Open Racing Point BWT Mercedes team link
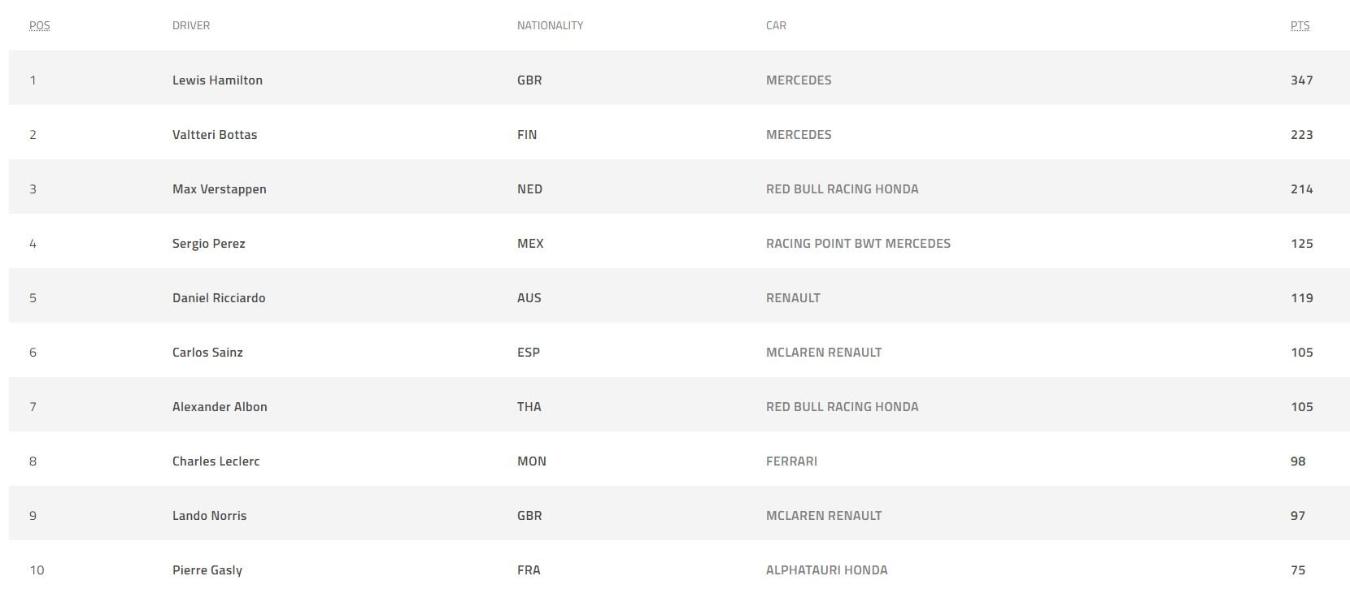Viewport: 1350px width, 589px height. (858, 243)
